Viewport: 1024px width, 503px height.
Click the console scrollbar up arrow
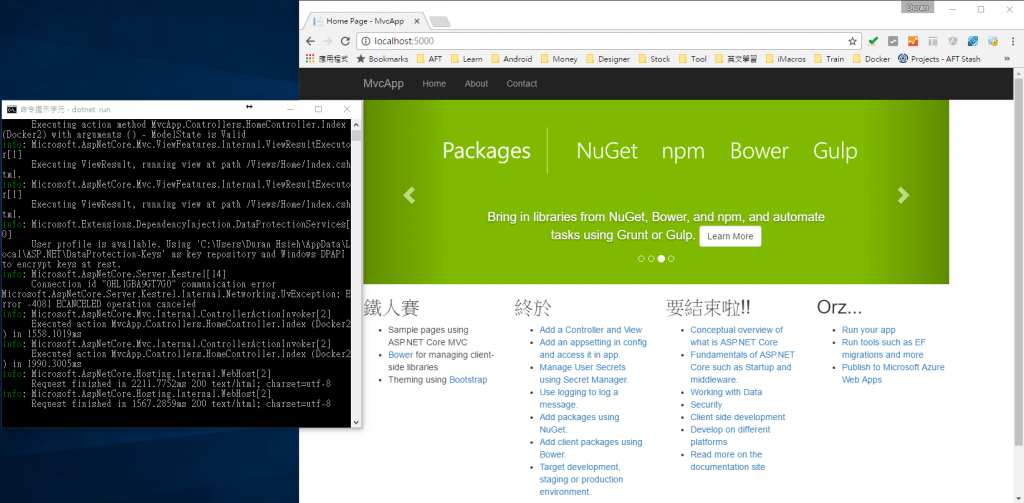click(356, 123)
